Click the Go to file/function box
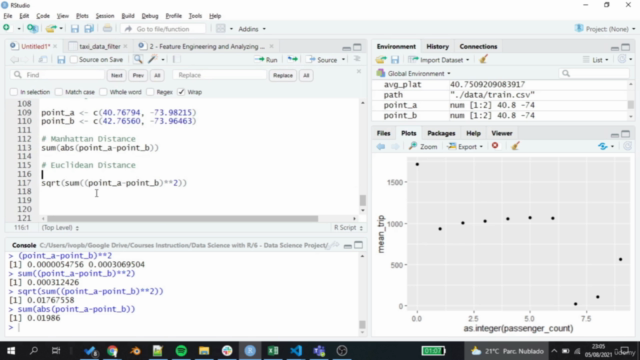 tap(163, 29)
